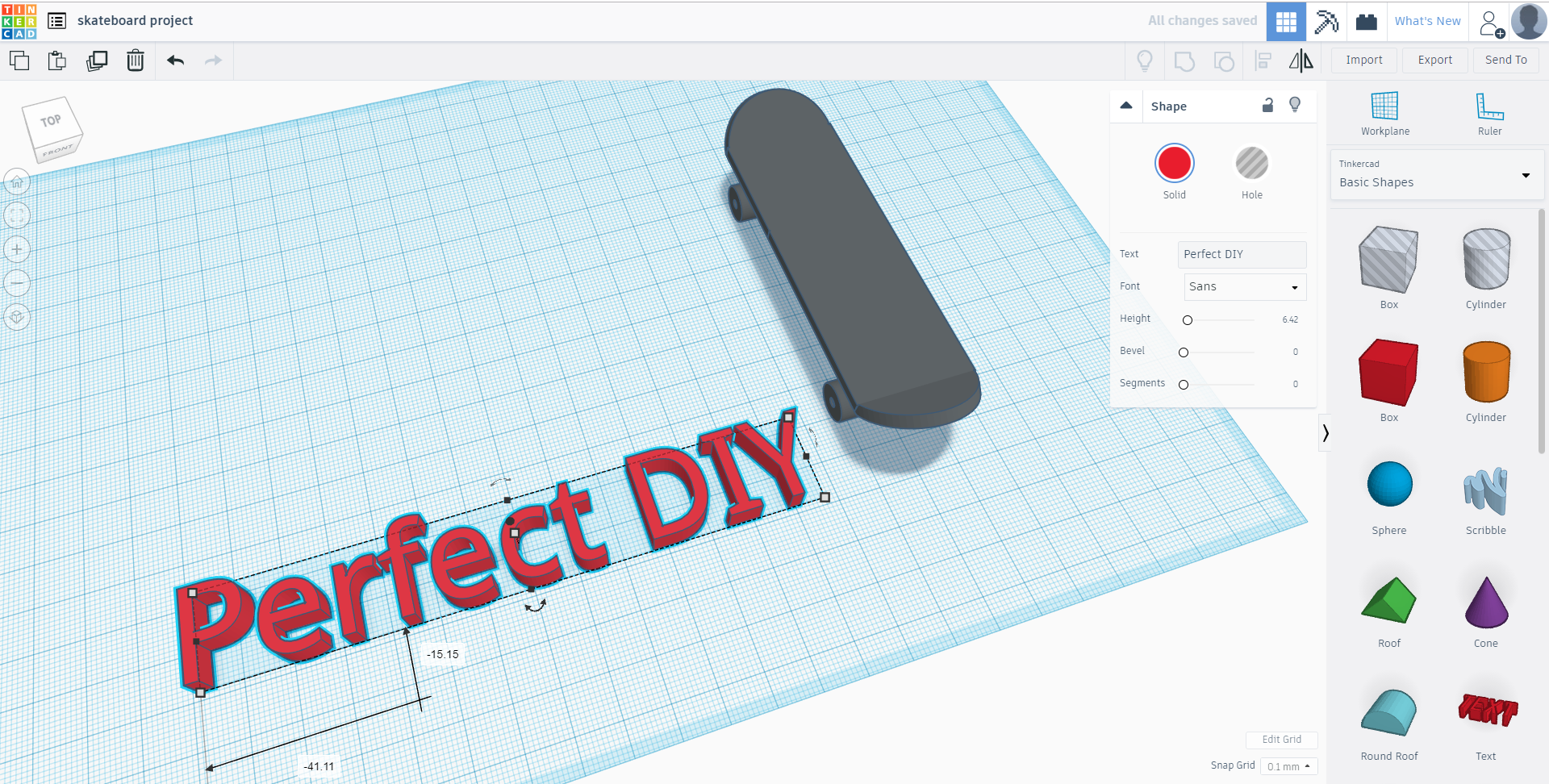Open Bricks mode icon
1549x784 pixels.
1367,22
